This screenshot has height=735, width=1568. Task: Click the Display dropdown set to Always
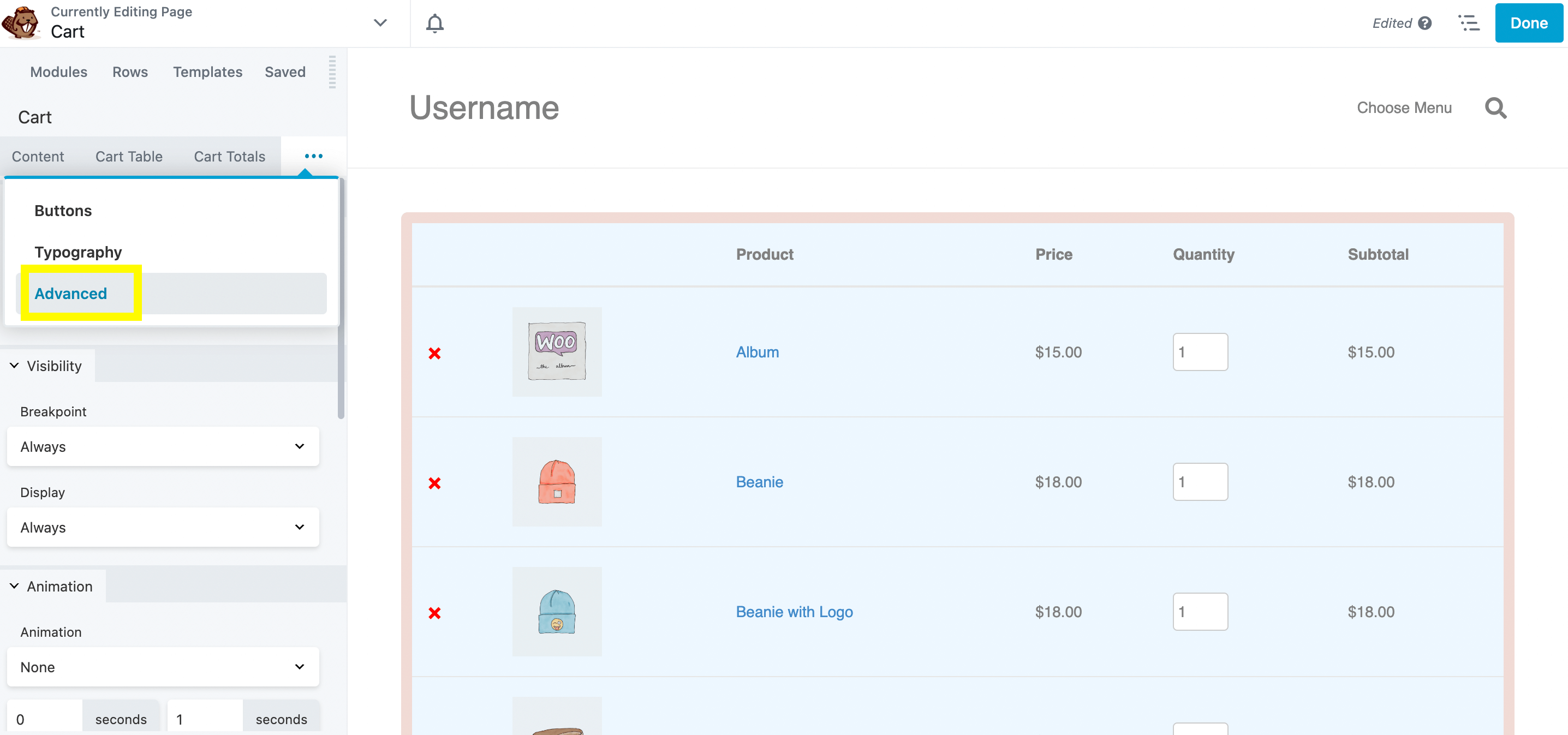click(x=163, y=527)
